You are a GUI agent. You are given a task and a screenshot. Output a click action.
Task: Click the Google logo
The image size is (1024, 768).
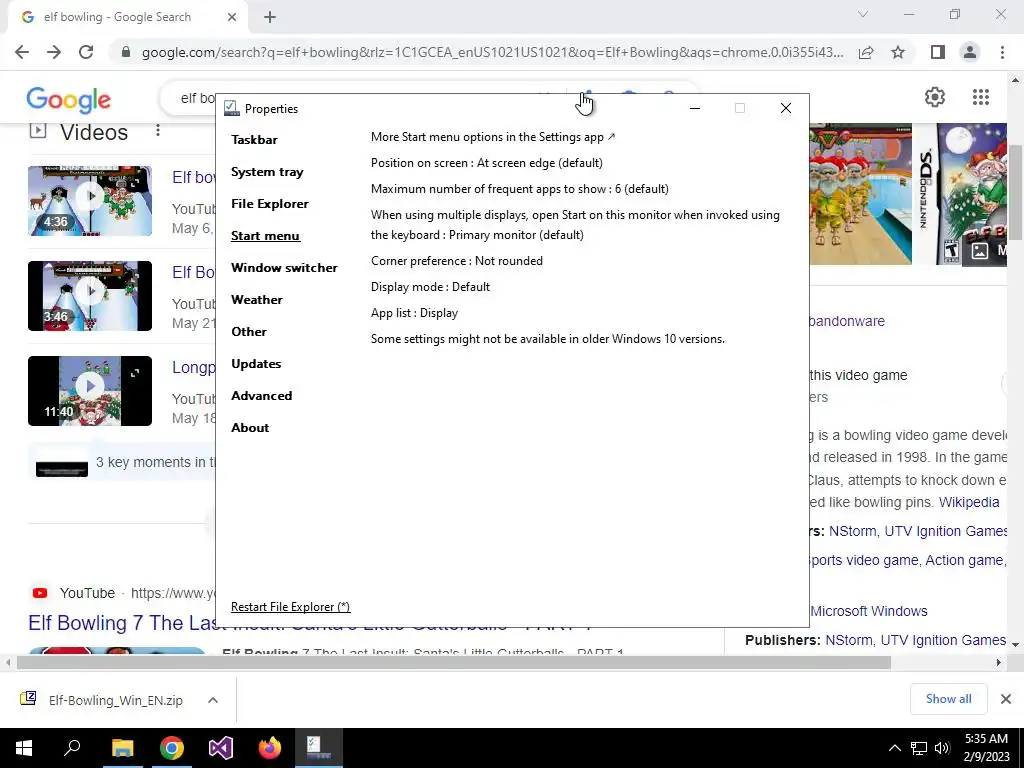point(69,100)
